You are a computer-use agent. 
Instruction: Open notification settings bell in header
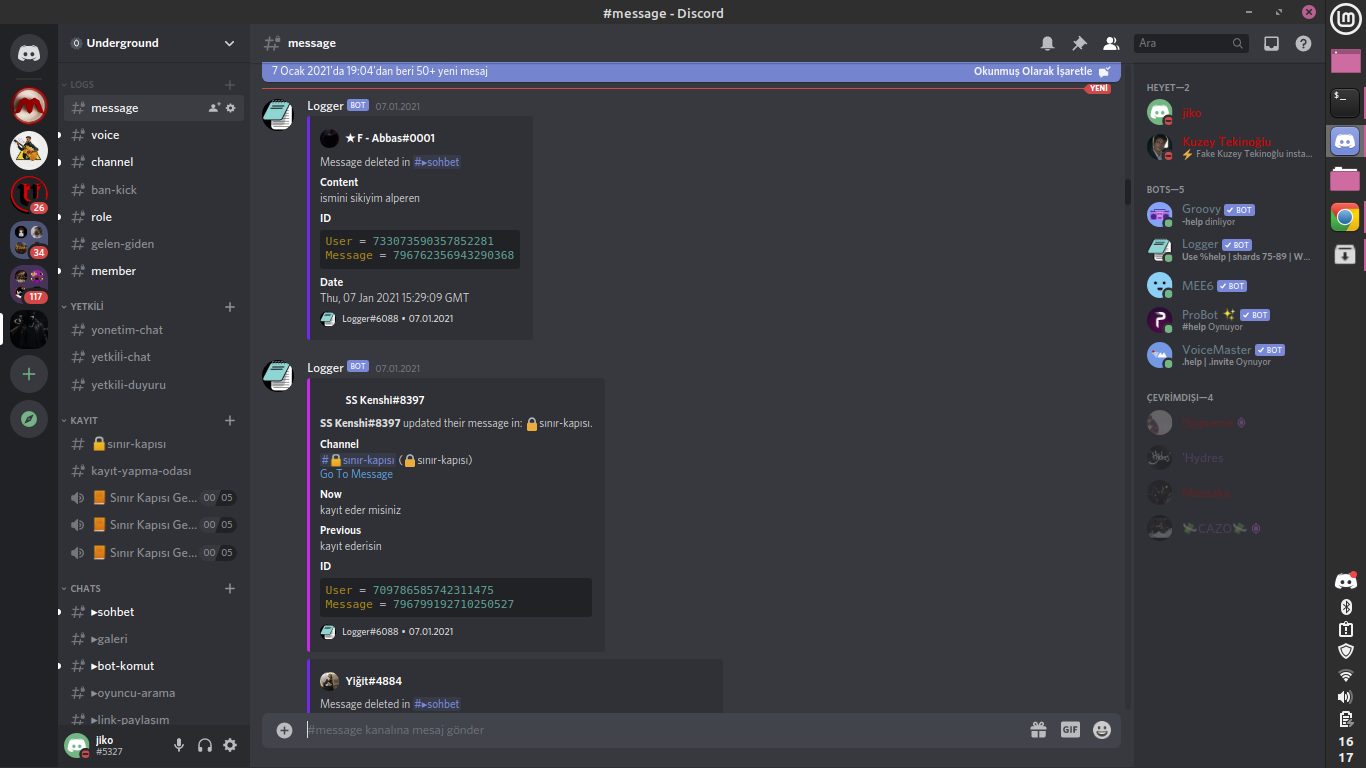[x=1047, y=43]
